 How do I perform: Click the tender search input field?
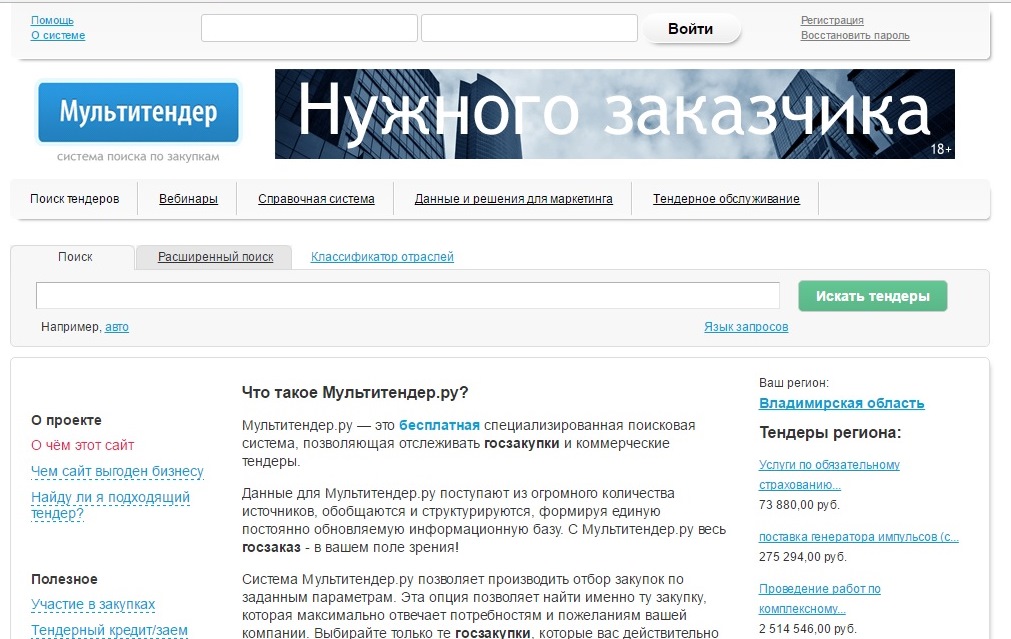click(x=407, y=295)
